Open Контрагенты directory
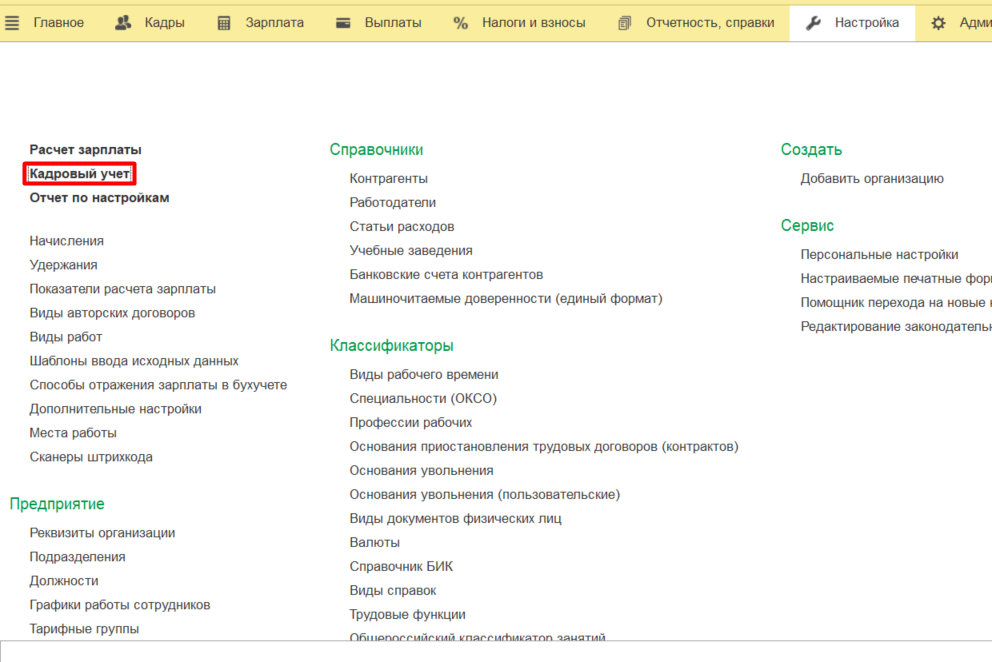The image size is (992, 662). 388,179
